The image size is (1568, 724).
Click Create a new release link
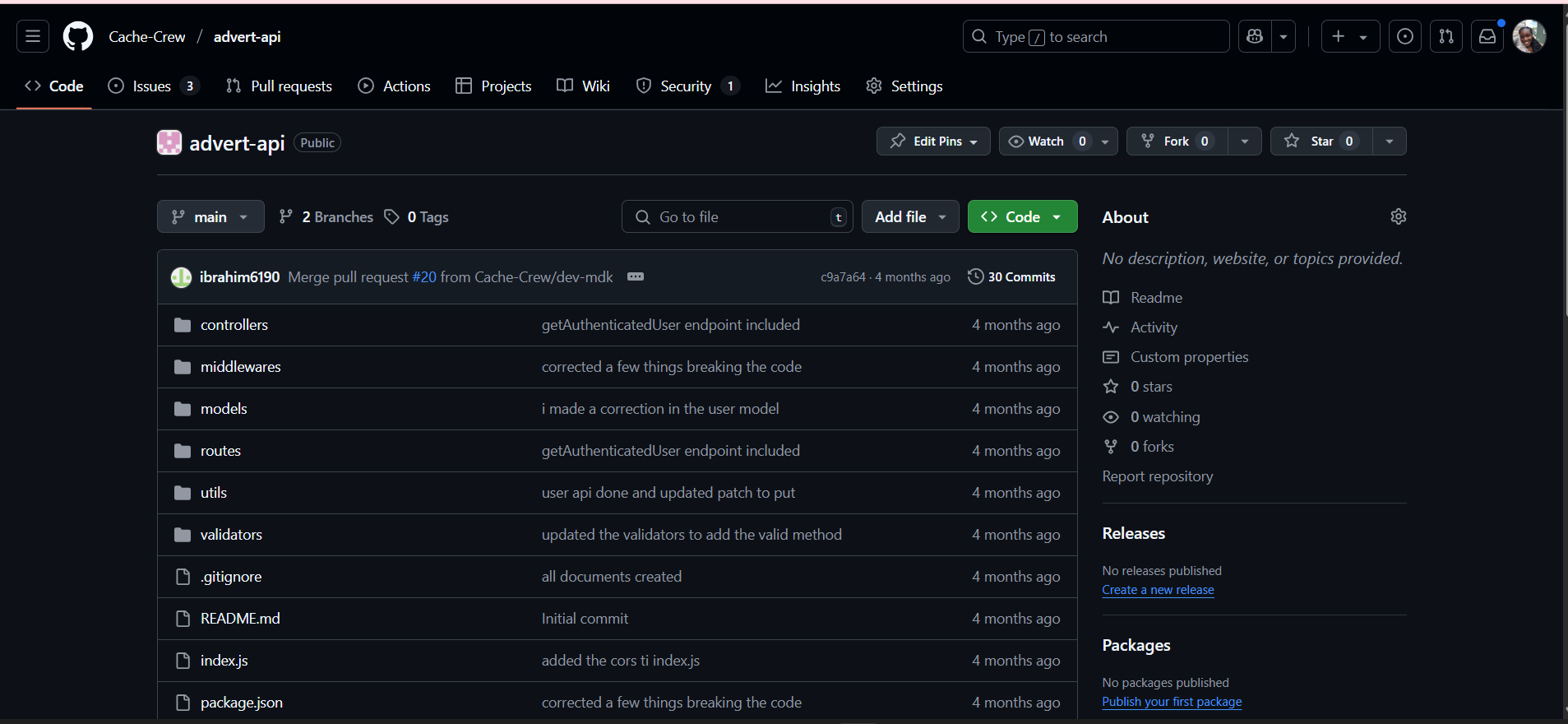1158,590
